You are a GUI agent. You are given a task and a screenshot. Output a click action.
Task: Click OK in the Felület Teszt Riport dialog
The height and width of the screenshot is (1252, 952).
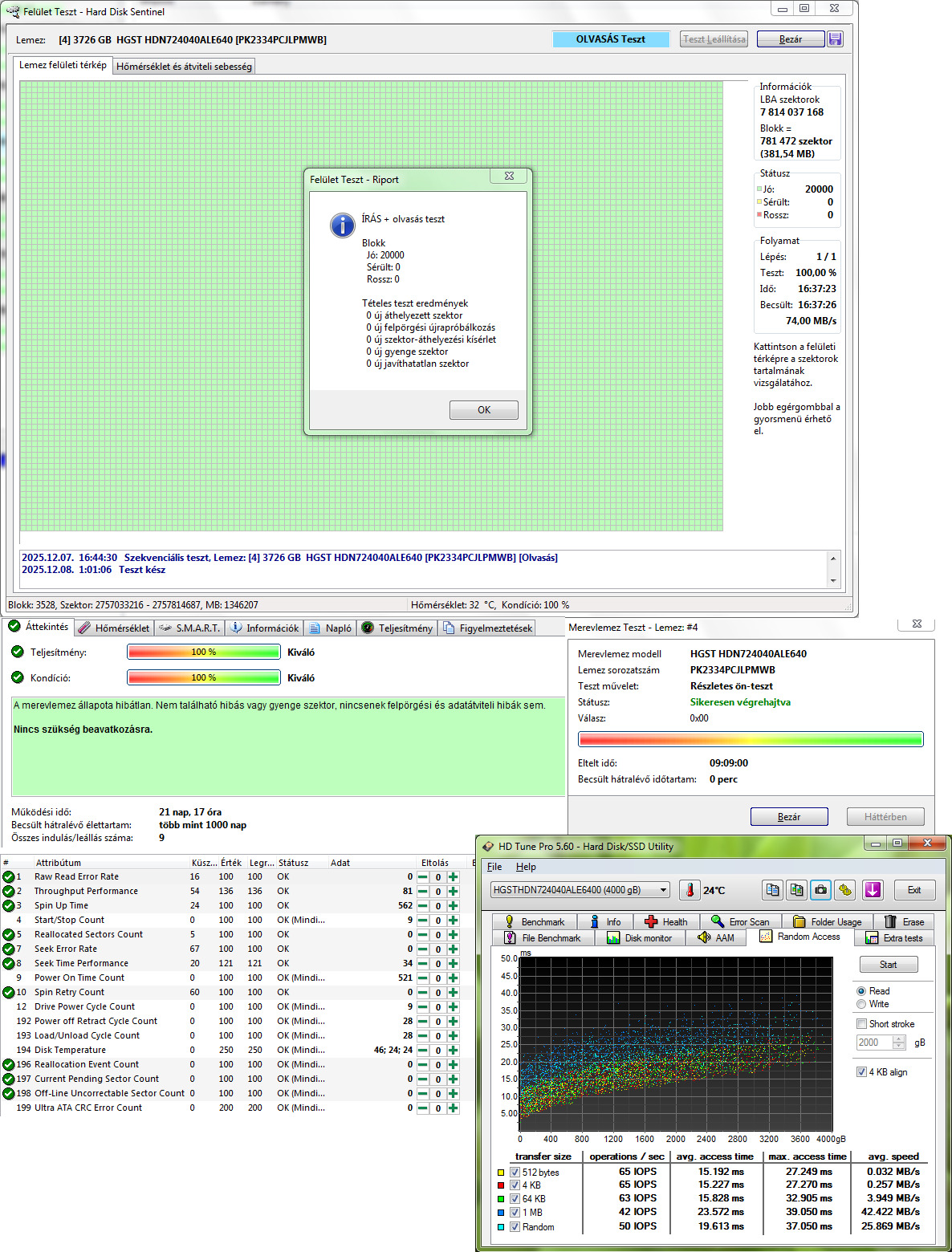484,410
